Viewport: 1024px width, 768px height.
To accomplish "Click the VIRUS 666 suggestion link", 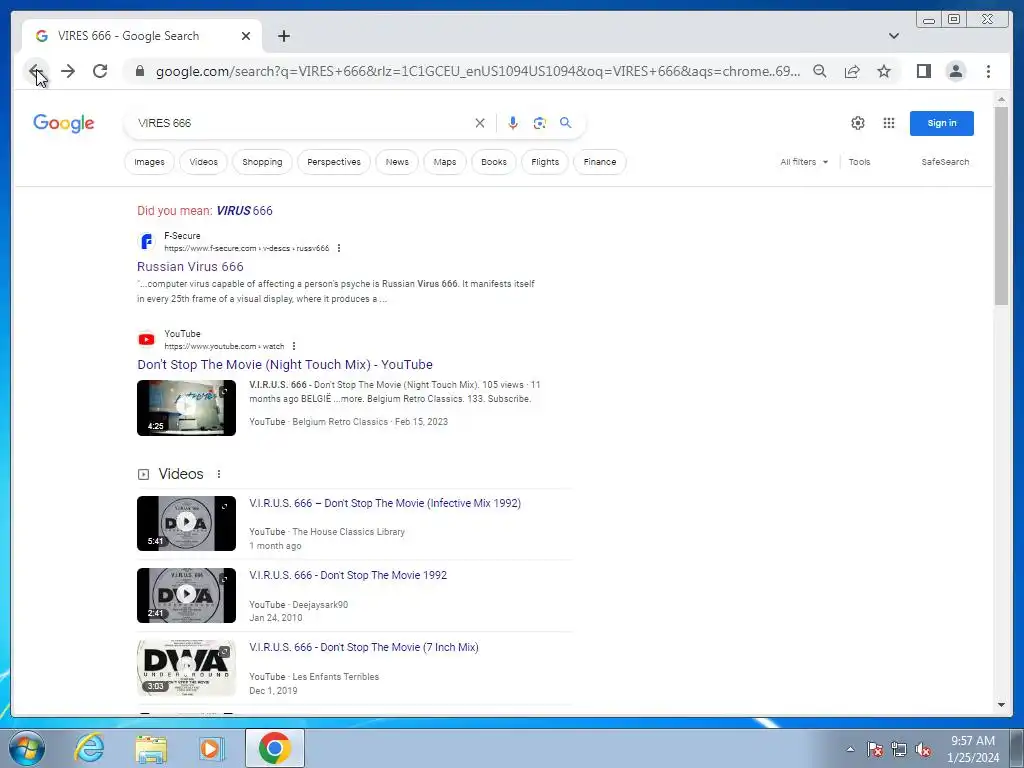I will pos(244,210).
